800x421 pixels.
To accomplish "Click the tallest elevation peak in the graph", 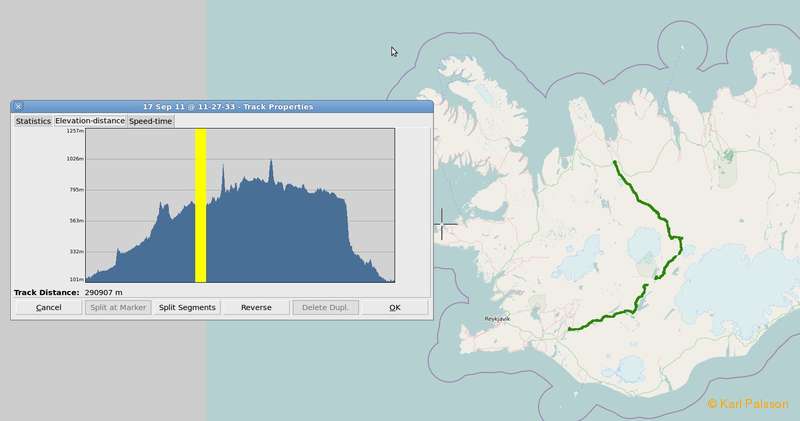I will (x=270, y=165).
